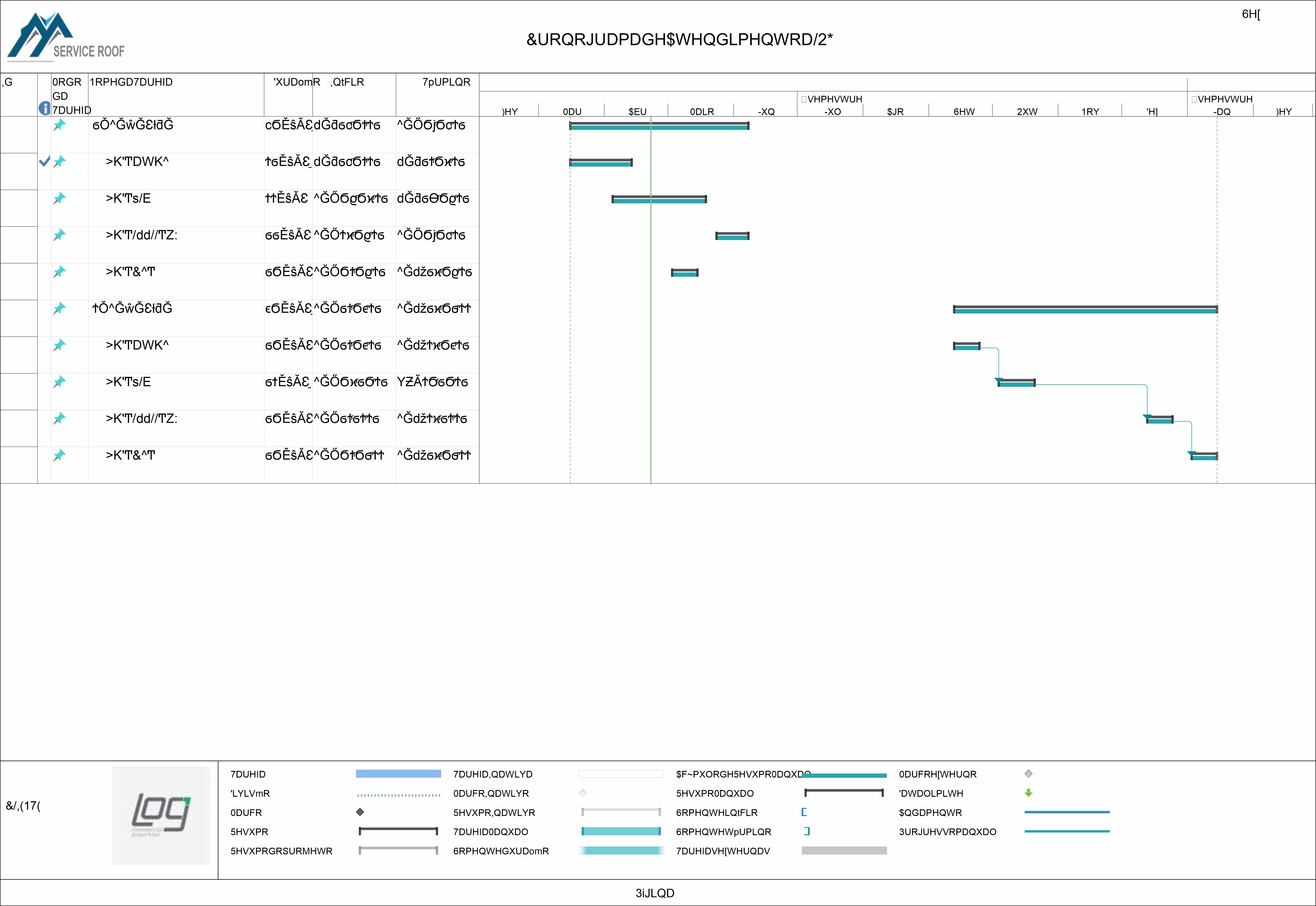Click the "0DLR" month header
This screenshot has height=906, width=1316.
point(702,112)
